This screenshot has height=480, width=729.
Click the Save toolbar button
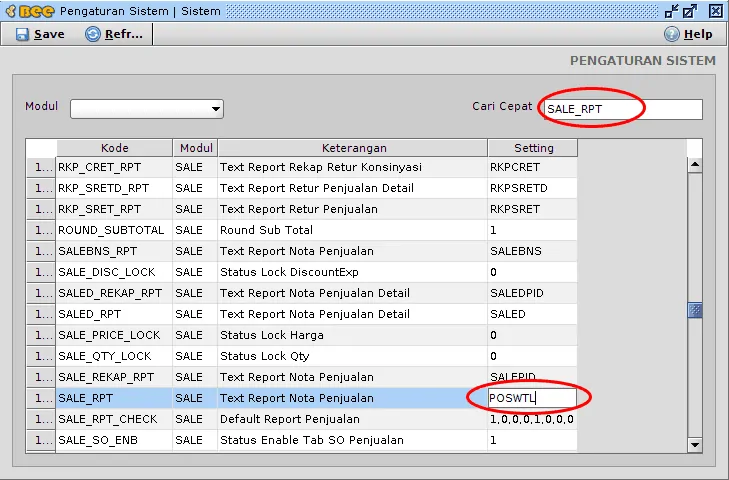coord(40,34)
